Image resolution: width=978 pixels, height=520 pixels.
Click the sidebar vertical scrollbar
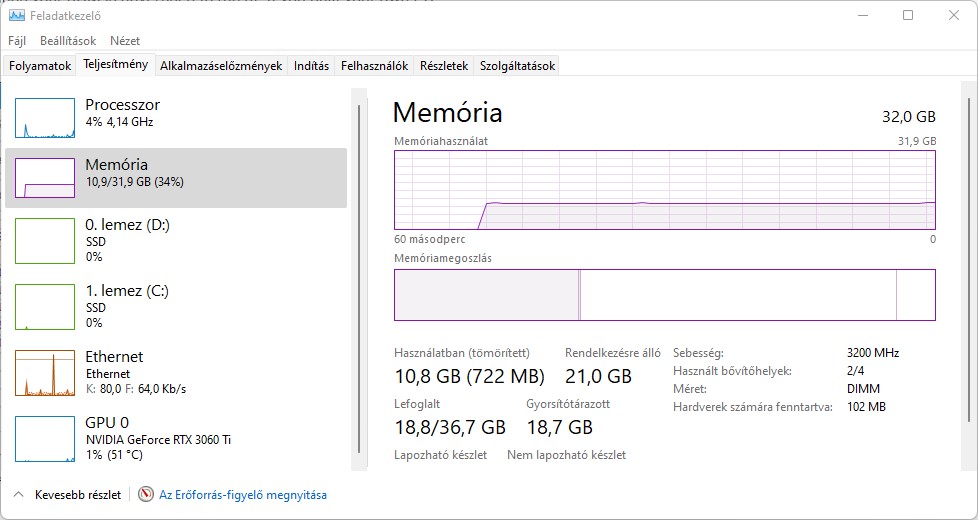(x=360, y=280)
